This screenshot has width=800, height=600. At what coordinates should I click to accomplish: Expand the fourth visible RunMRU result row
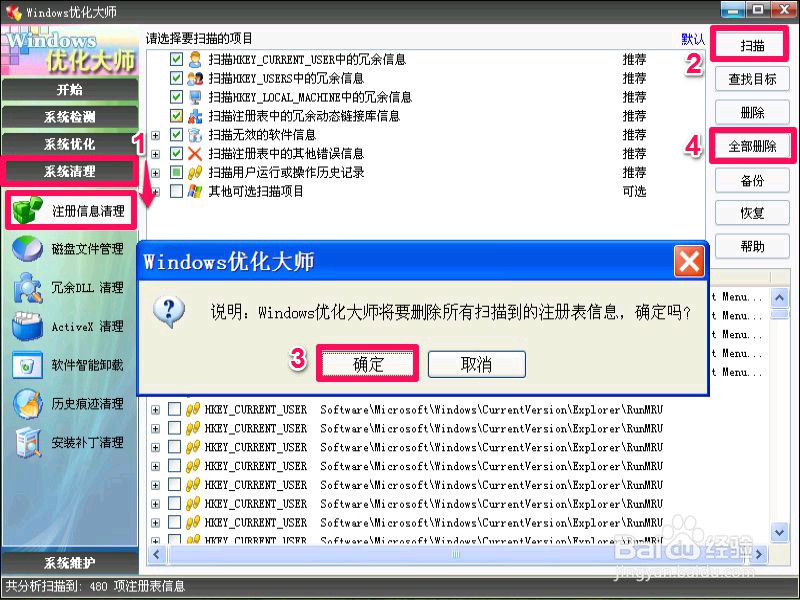[x=155, y=467]
